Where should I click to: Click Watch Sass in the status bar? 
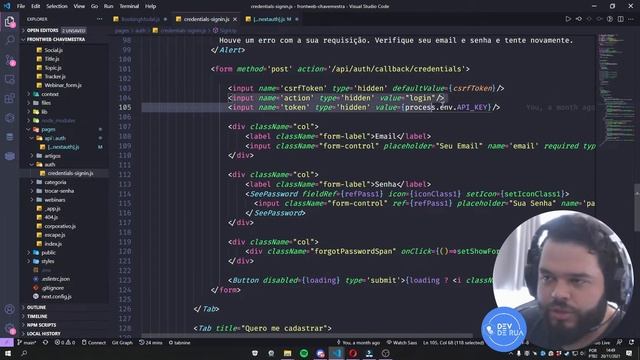tap(402, 342)
